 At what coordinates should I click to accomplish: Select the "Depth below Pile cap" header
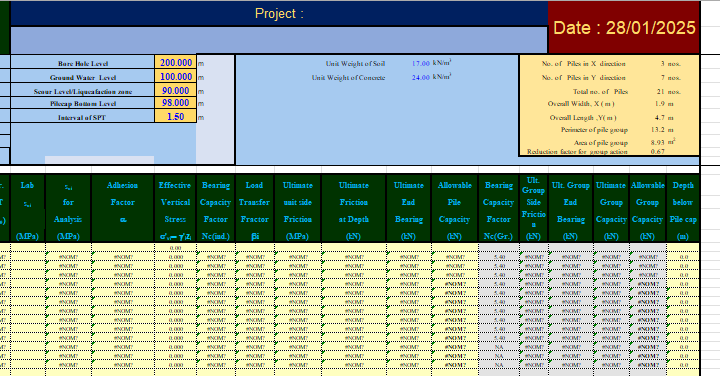pos(683,209)
